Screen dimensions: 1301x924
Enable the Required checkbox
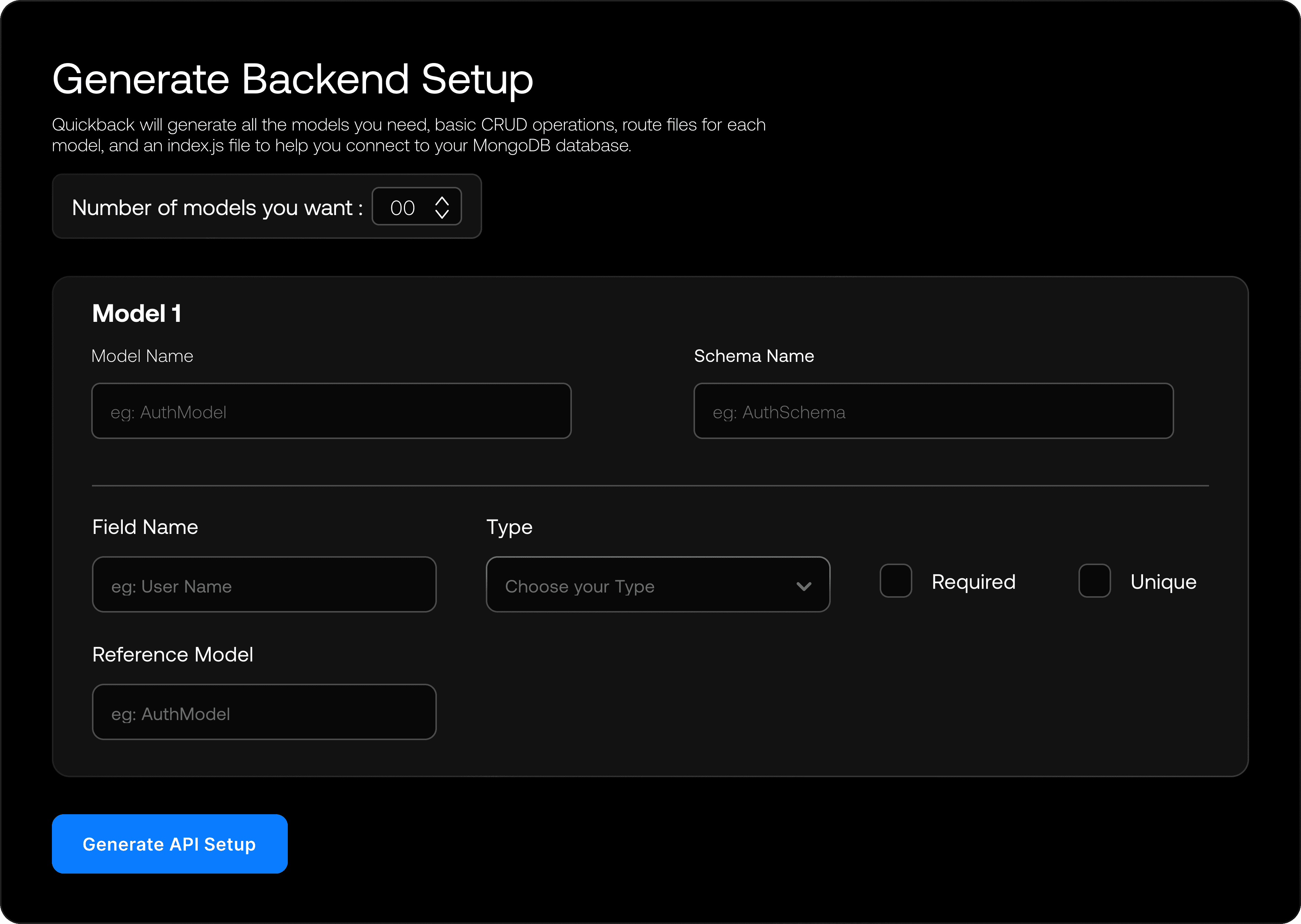[x=896, y=581]
